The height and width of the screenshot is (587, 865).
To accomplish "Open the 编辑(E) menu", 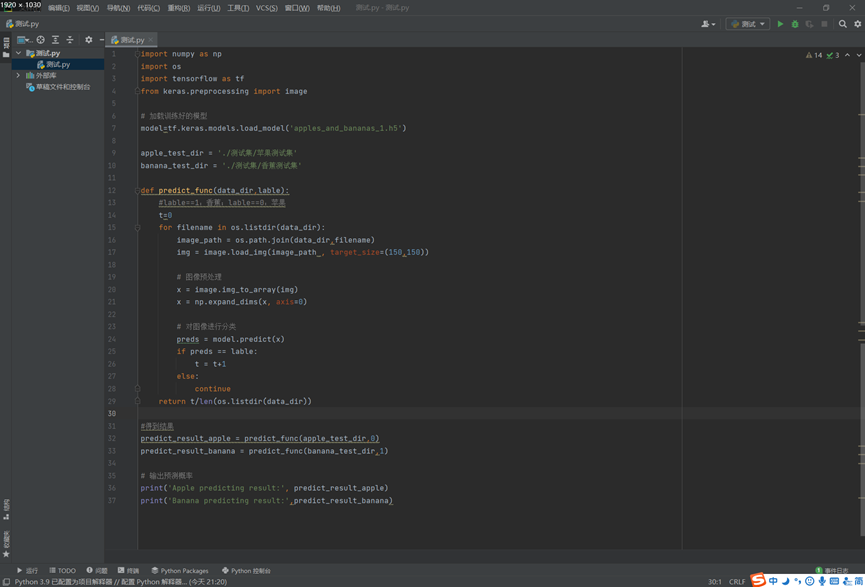I will pos(59,8).
